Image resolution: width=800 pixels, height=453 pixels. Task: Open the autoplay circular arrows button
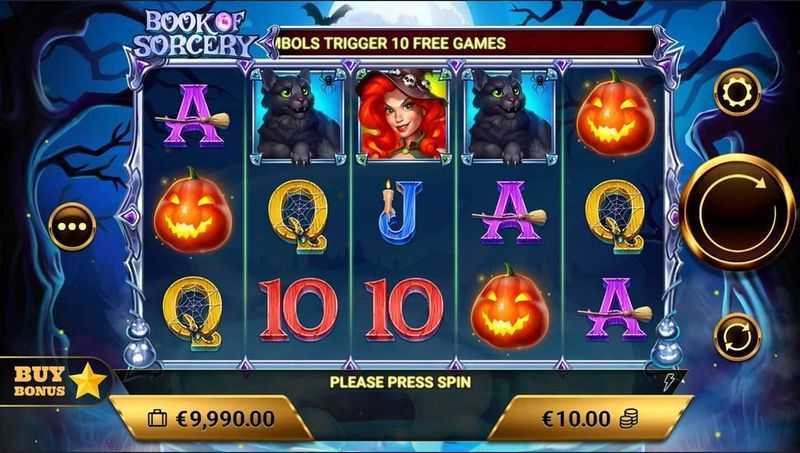pyautogui.click(x=738, y=337)
